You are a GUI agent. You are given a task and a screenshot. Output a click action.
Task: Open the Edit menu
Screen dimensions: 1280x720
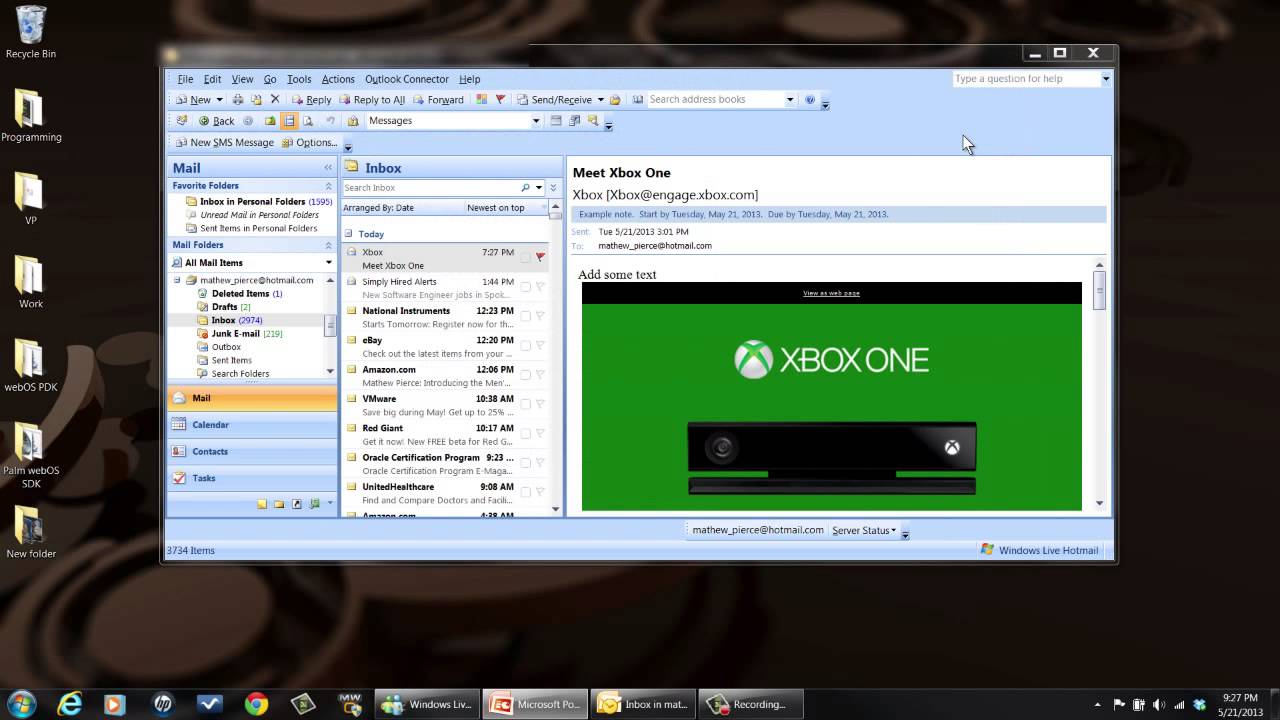212,79
